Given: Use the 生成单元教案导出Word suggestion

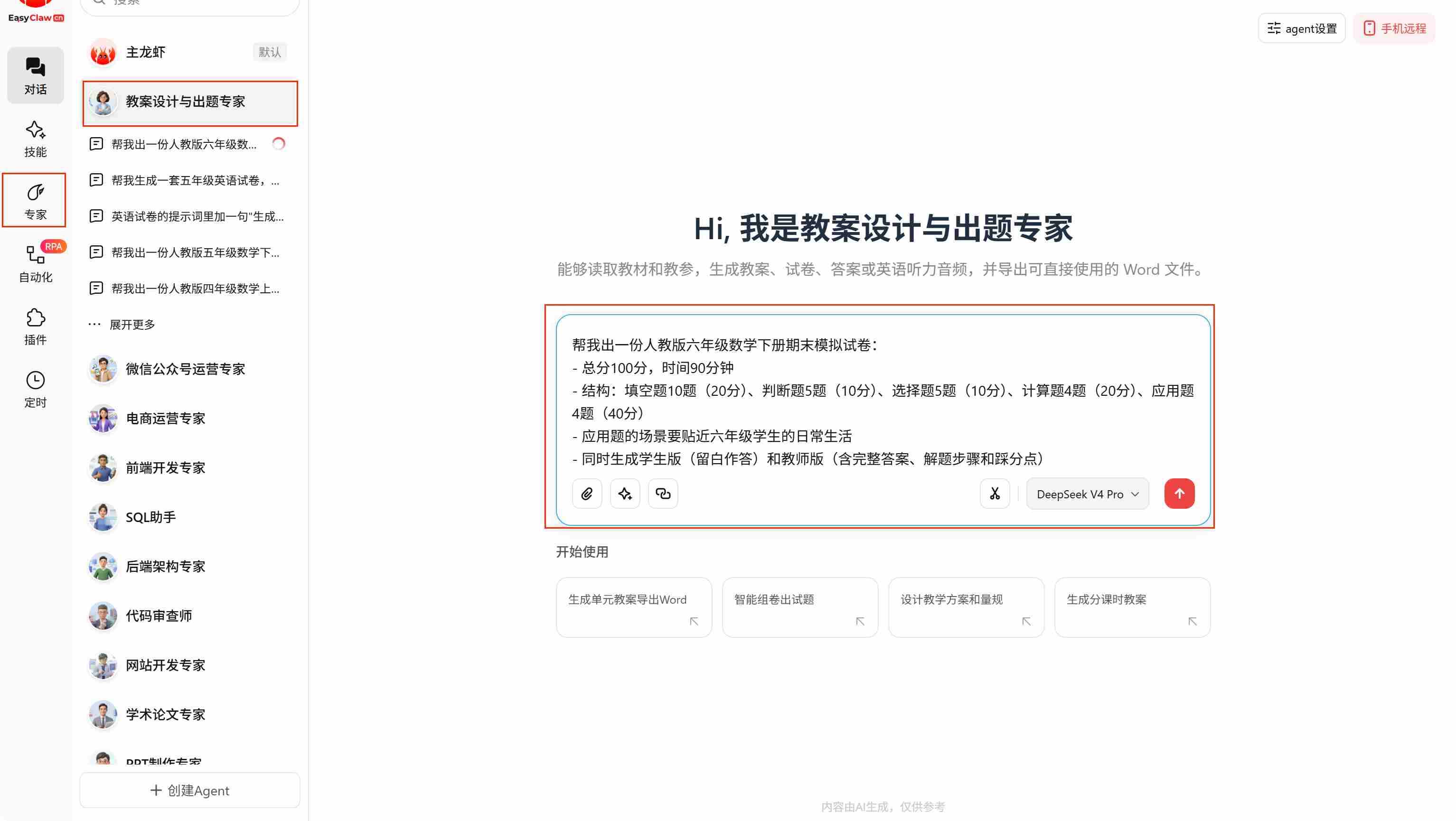Looking at the screenshot, I should coord(634,607).
